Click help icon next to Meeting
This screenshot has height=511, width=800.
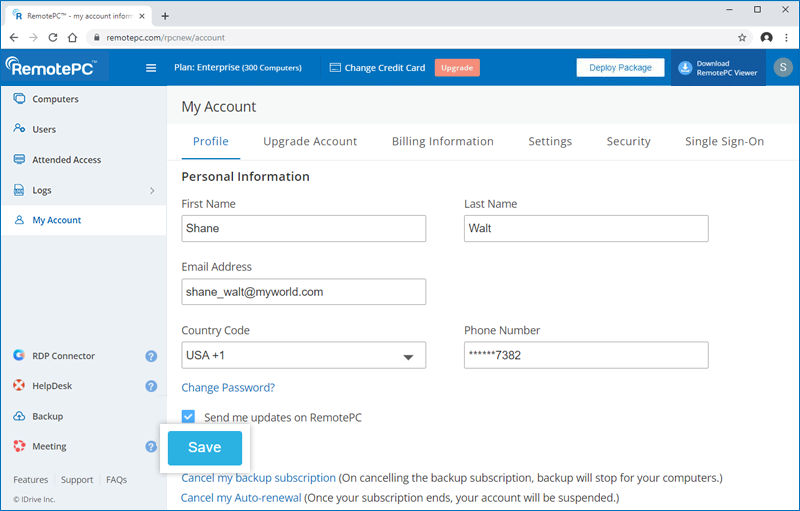tap(151, 447)
